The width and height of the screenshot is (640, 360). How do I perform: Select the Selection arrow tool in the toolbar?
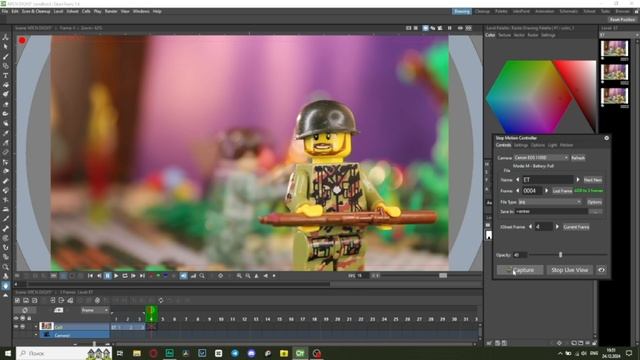pos(6,47)
